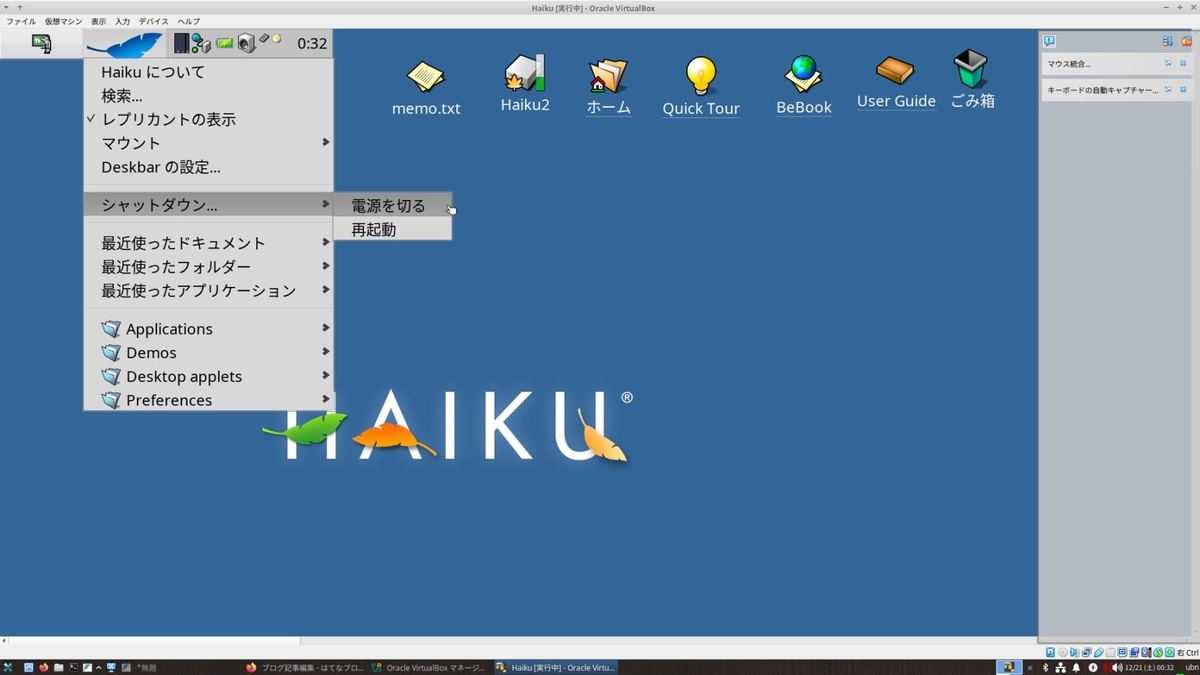Expand 最近使ったアプリケーション submenu
1200x675 pixels.
(x=208, y=290)
